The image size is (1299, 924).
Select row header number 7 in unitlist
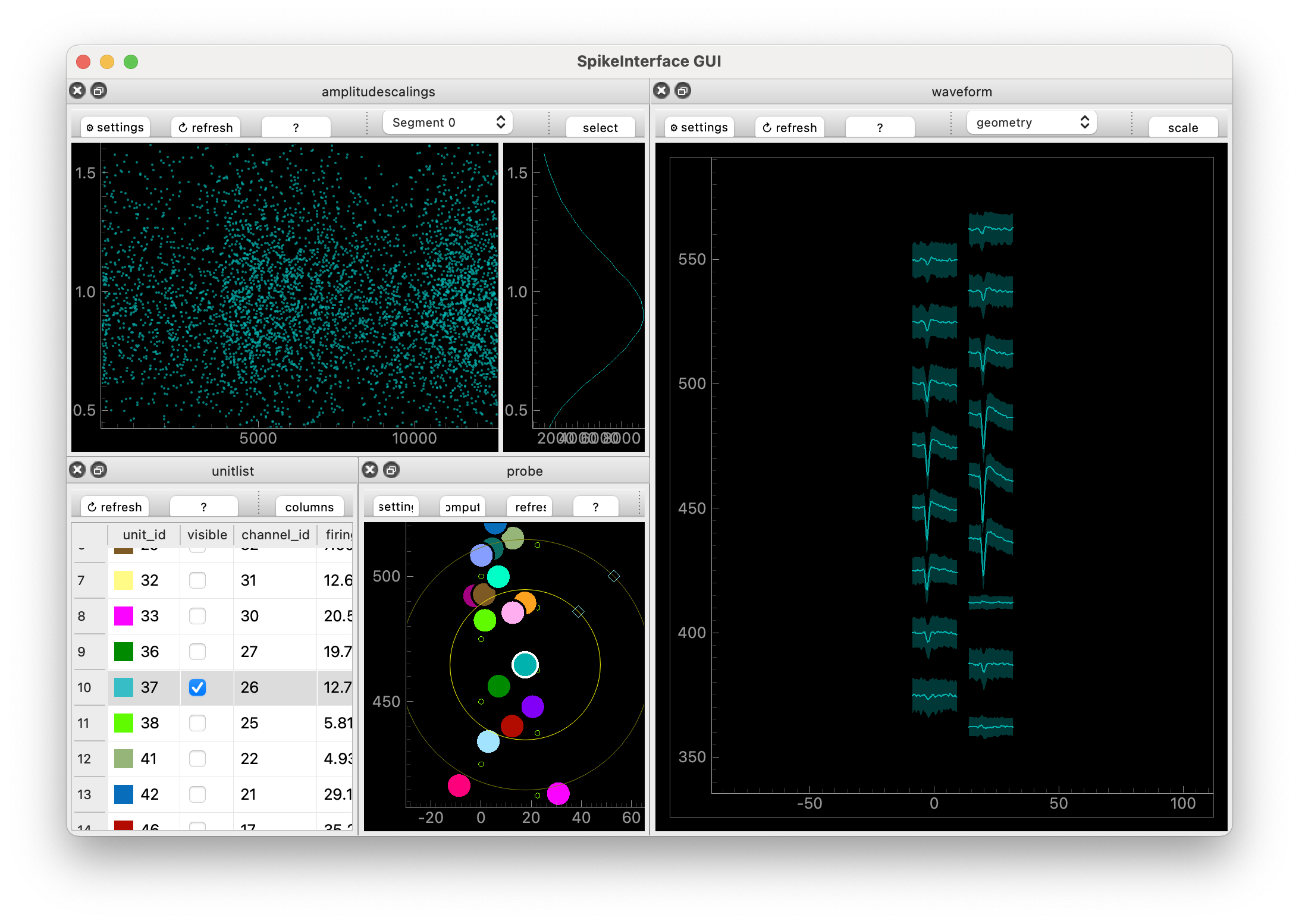pyautogui.click(x=90, y=580)
